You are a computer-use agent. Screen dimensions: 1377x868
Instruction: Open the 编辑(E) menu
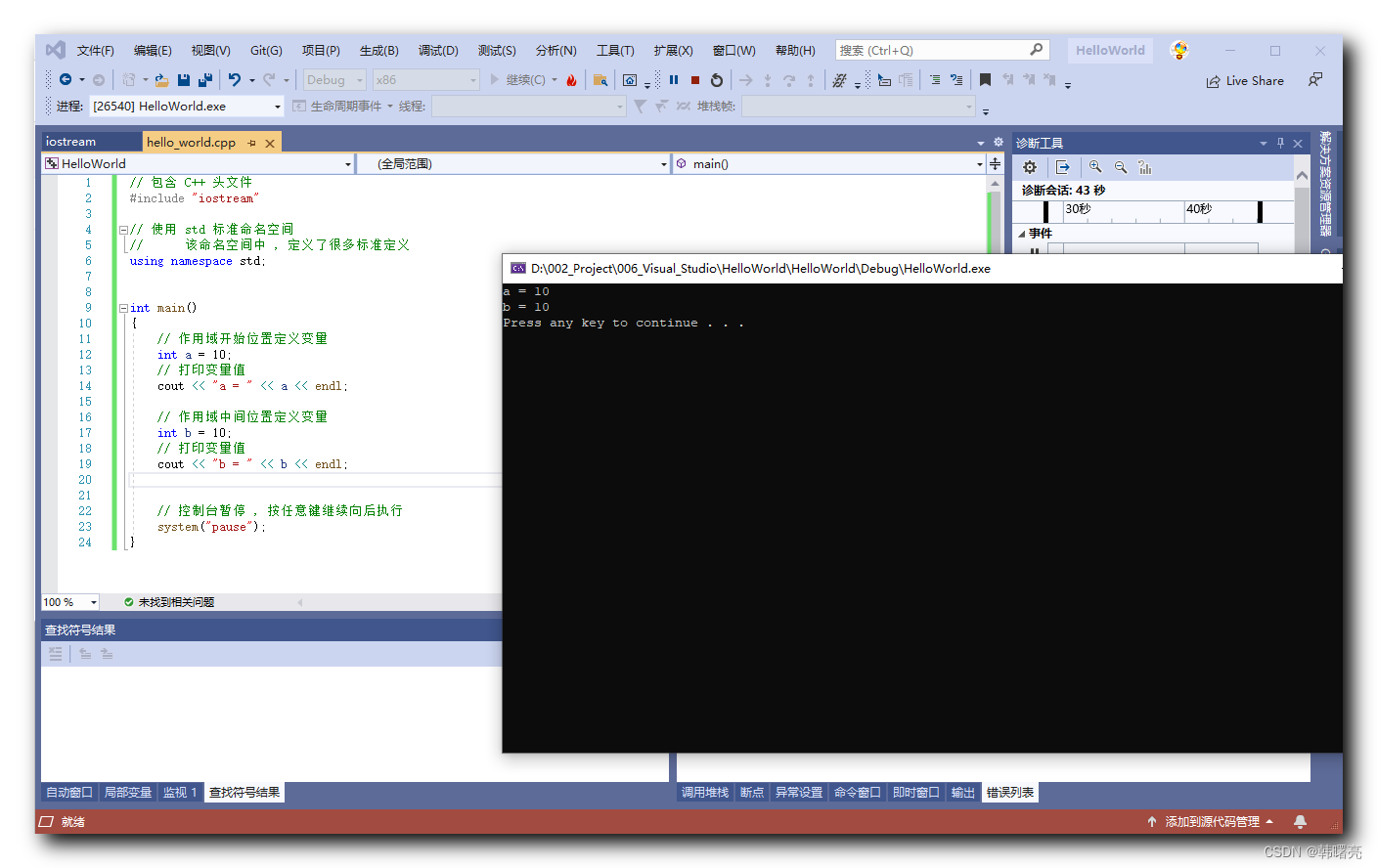tap(153, 50)
